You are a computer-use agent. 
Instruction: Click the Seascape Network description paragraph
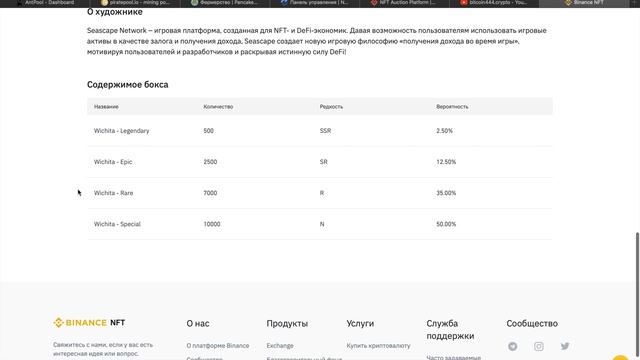[x=317, y=41]
